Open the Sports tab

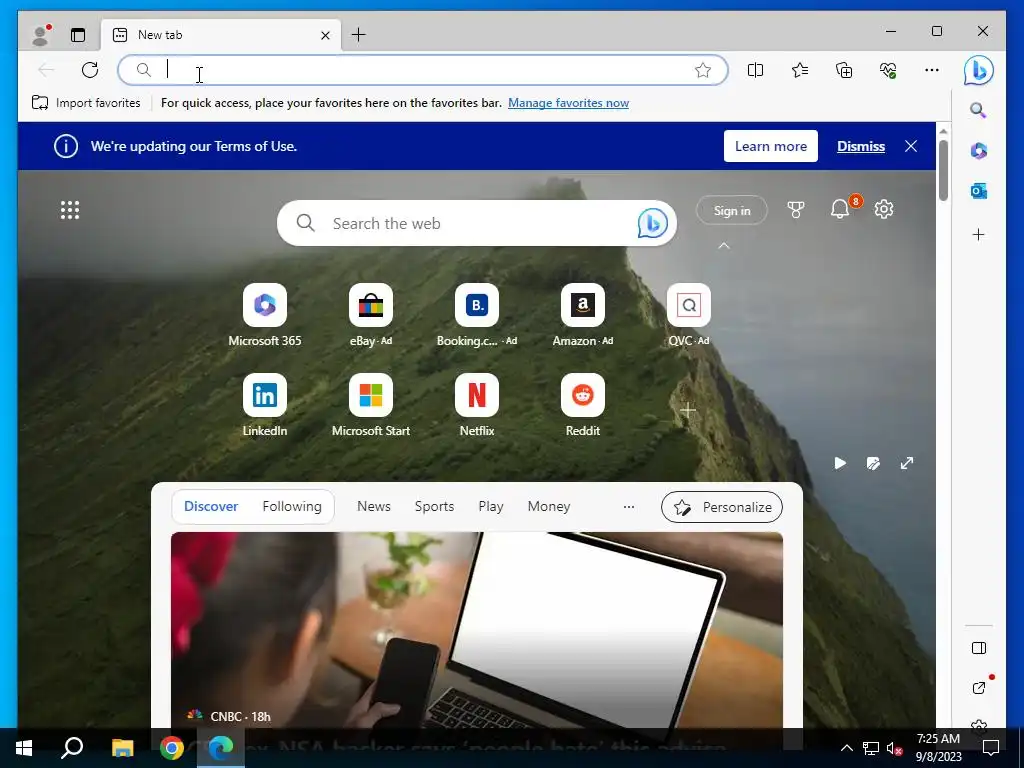[x=434, y=506]
